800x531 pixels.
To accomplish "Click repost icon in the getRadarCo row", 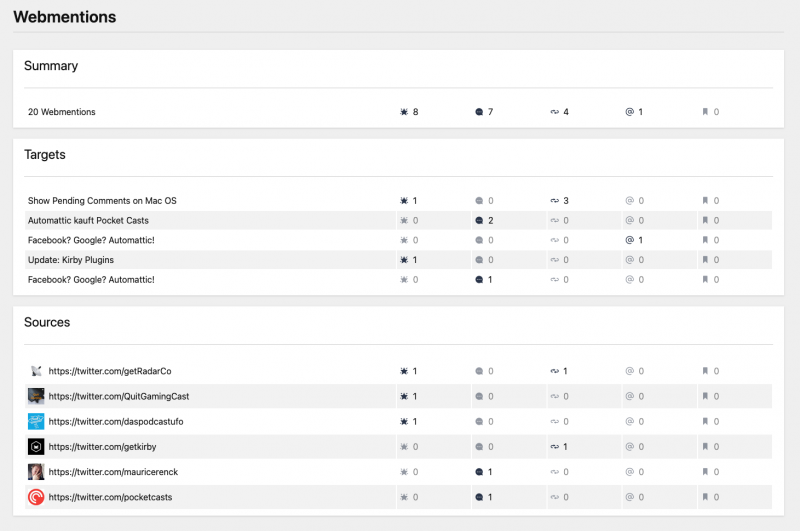I will (555, 371).
